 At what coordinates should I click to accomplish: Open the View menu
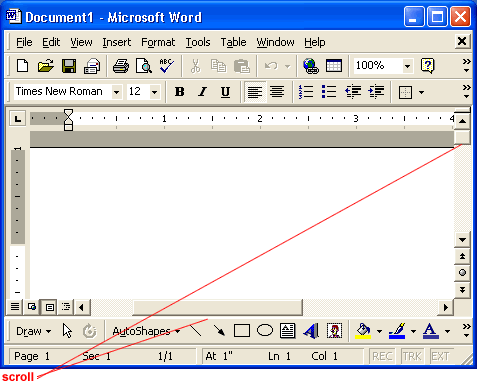[x=81, y=42]
